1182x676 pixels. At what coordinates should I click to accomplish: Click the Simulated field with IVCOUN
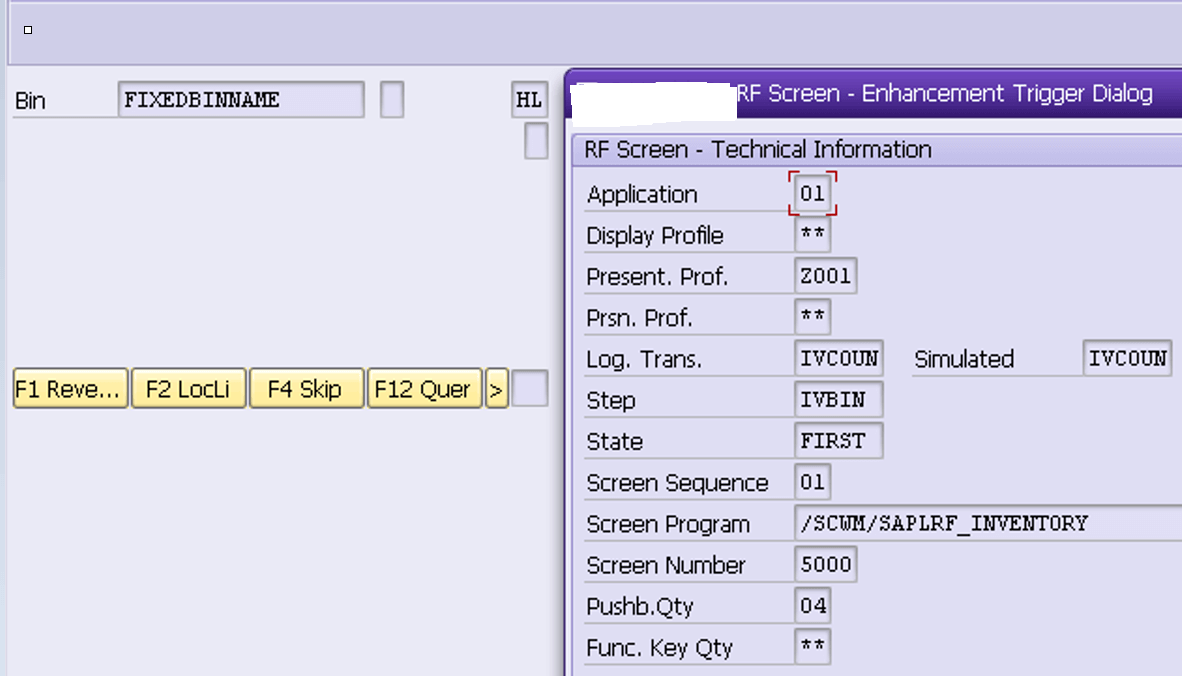coord(1128,358)
